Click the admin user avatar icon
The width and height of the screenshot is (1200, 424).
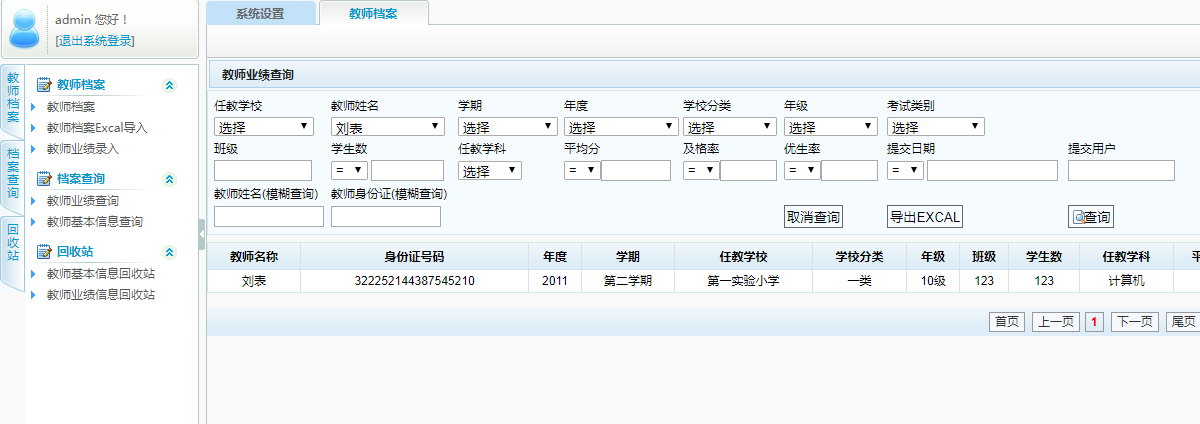(x=25, y=28)
